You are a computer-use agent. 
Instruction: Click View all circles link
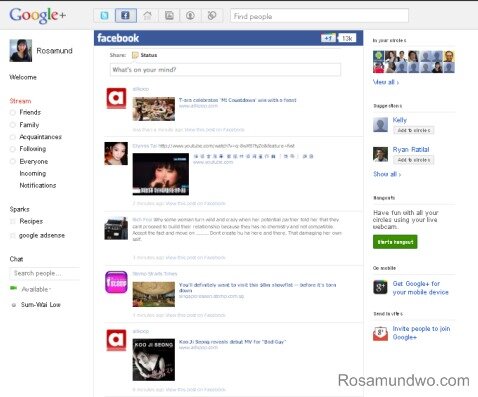click(386, 82)
